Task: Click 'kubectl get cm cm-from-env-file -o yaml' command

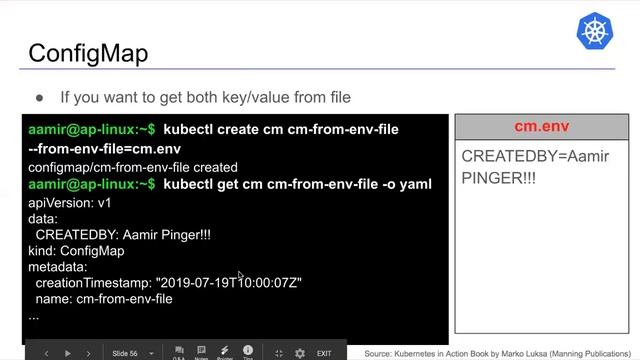Action: pos(298,184)
